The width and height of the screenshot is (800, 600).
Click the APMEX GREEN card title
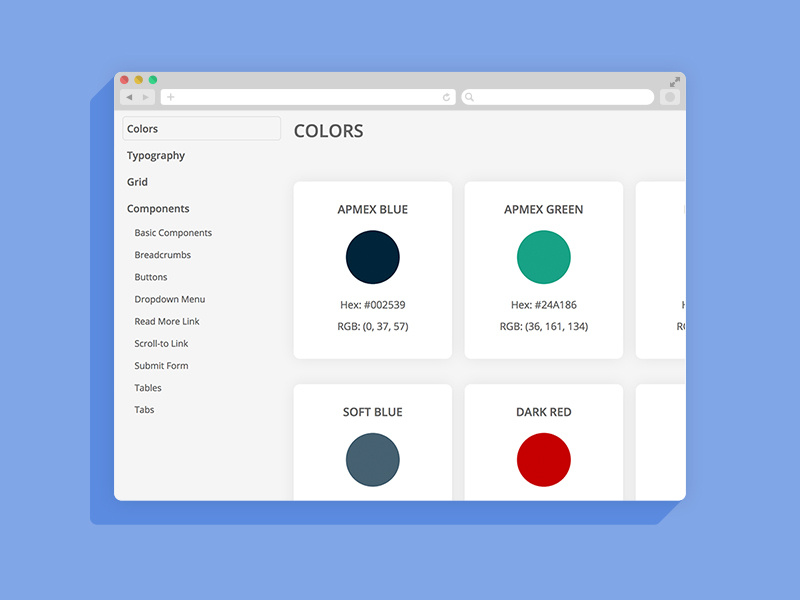coord(544,210)
